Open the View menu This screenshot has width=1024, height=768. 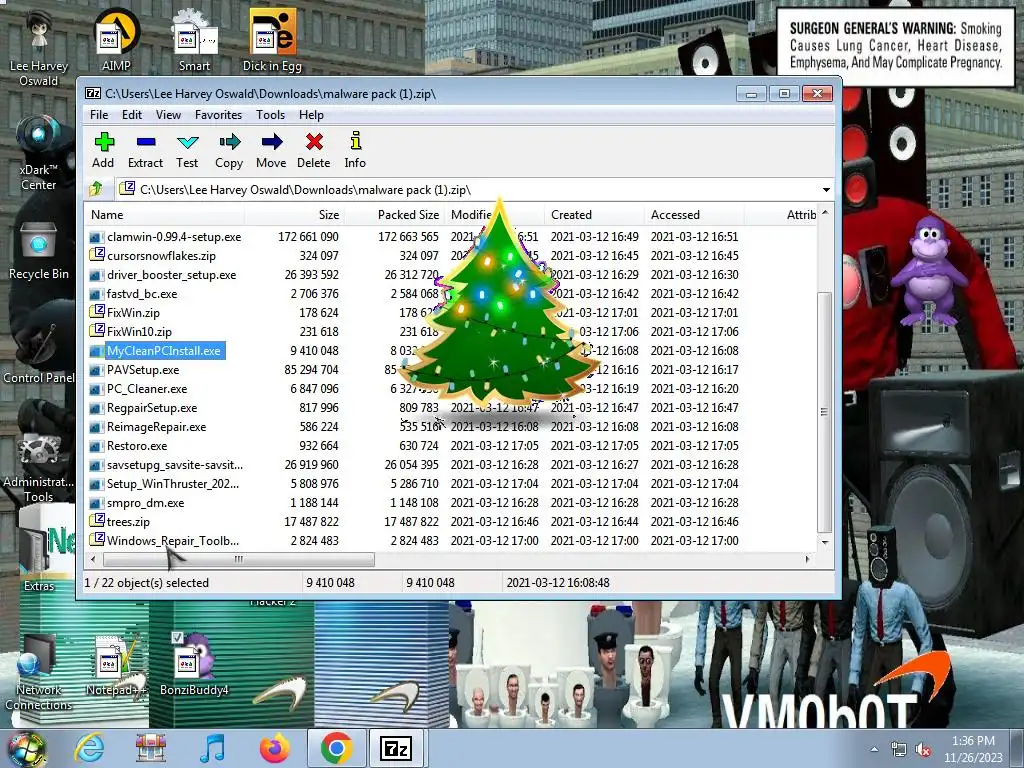[168, 115]
